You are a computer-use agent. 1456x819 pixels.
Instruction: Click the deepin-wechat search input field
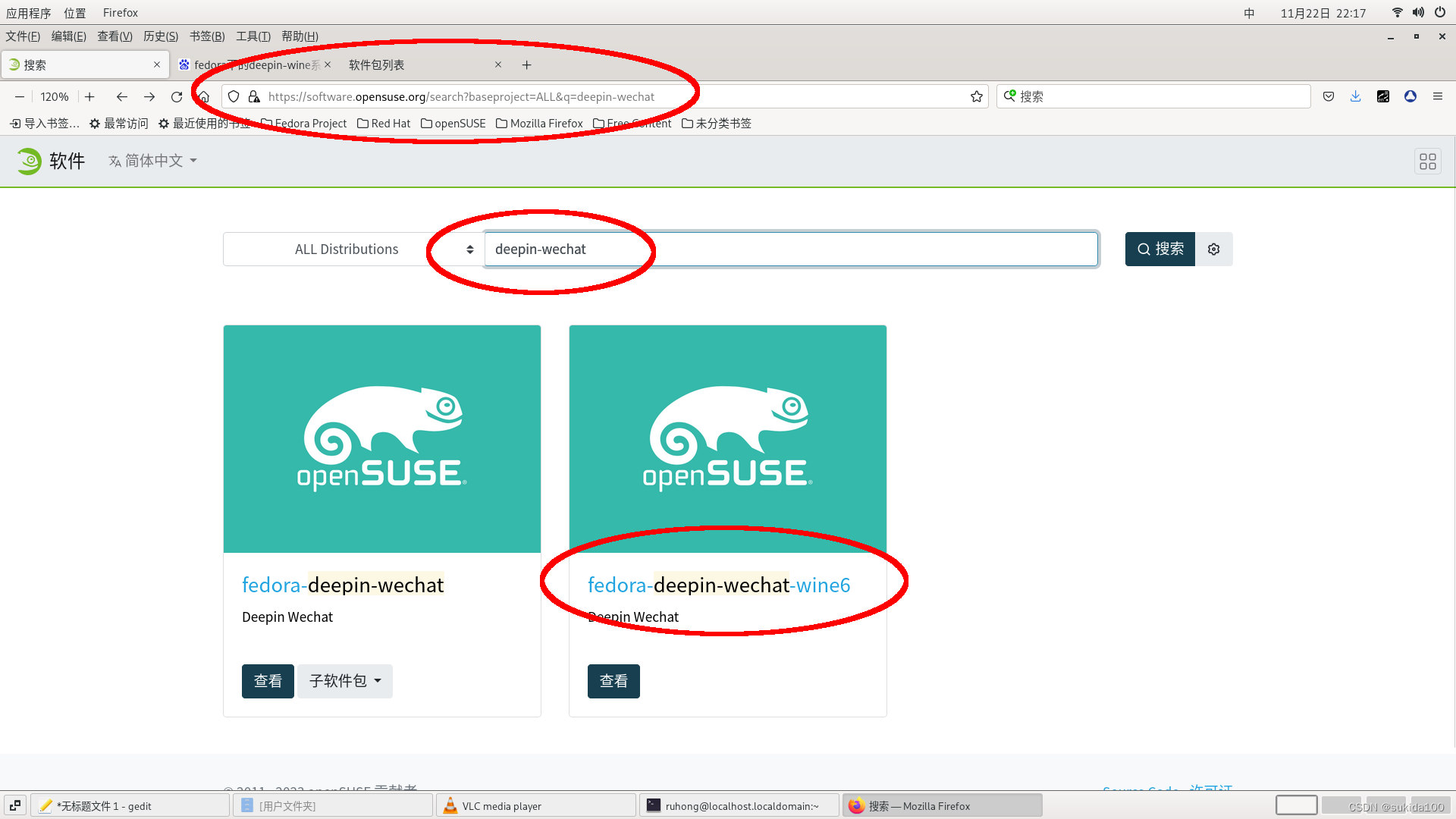790,249
